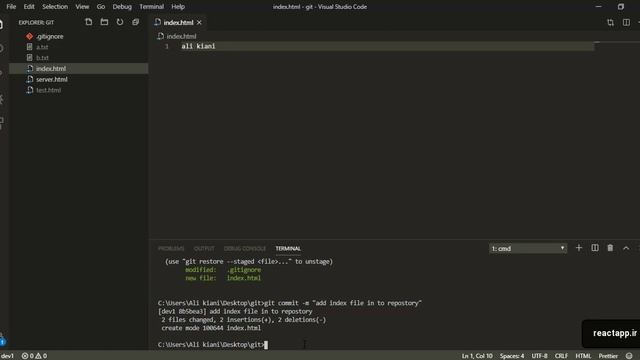Click the feedback smiley icon in status bar
Viewport: 640px width, 360px height.
(x=629, y=356)
